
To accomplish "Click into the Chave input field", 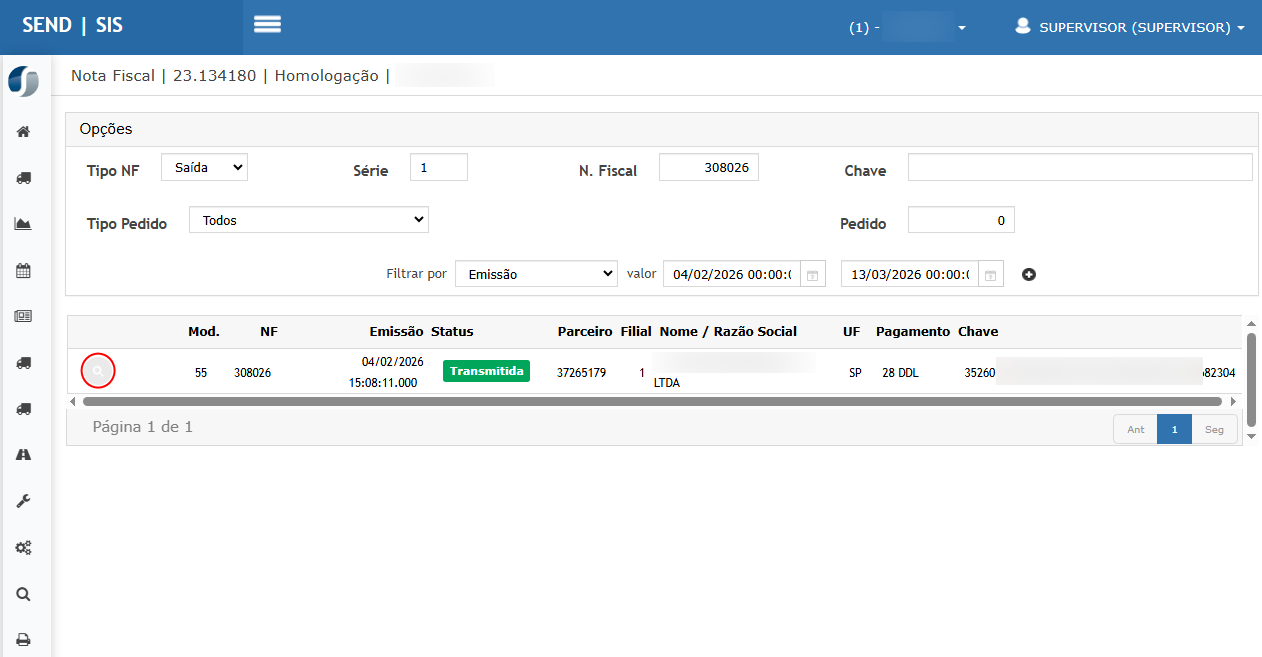I will coord(1079,167).
